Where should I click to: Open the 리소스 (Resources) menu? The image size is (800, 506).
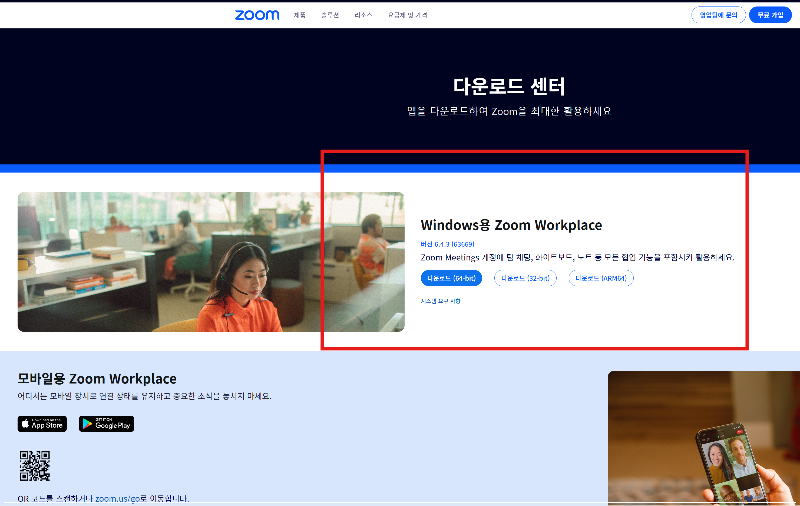[x=363, y=15]
